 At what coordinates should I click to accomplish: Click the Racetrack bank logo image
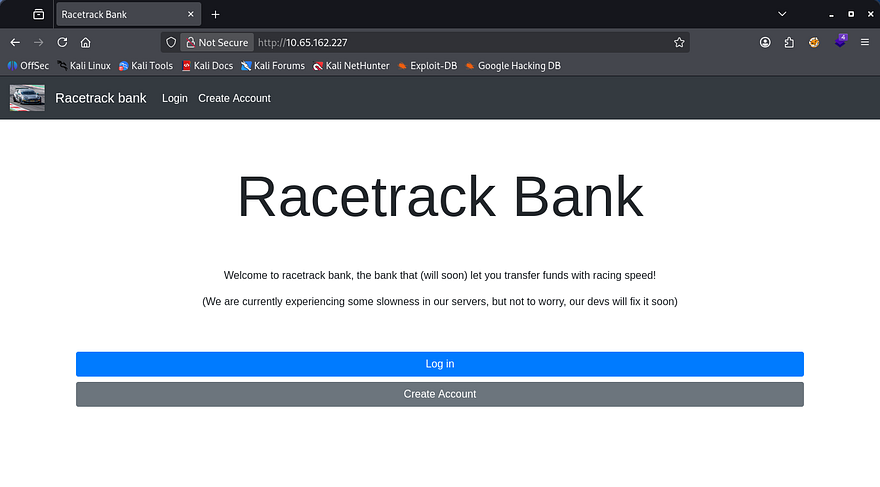(x=27, y=98)
